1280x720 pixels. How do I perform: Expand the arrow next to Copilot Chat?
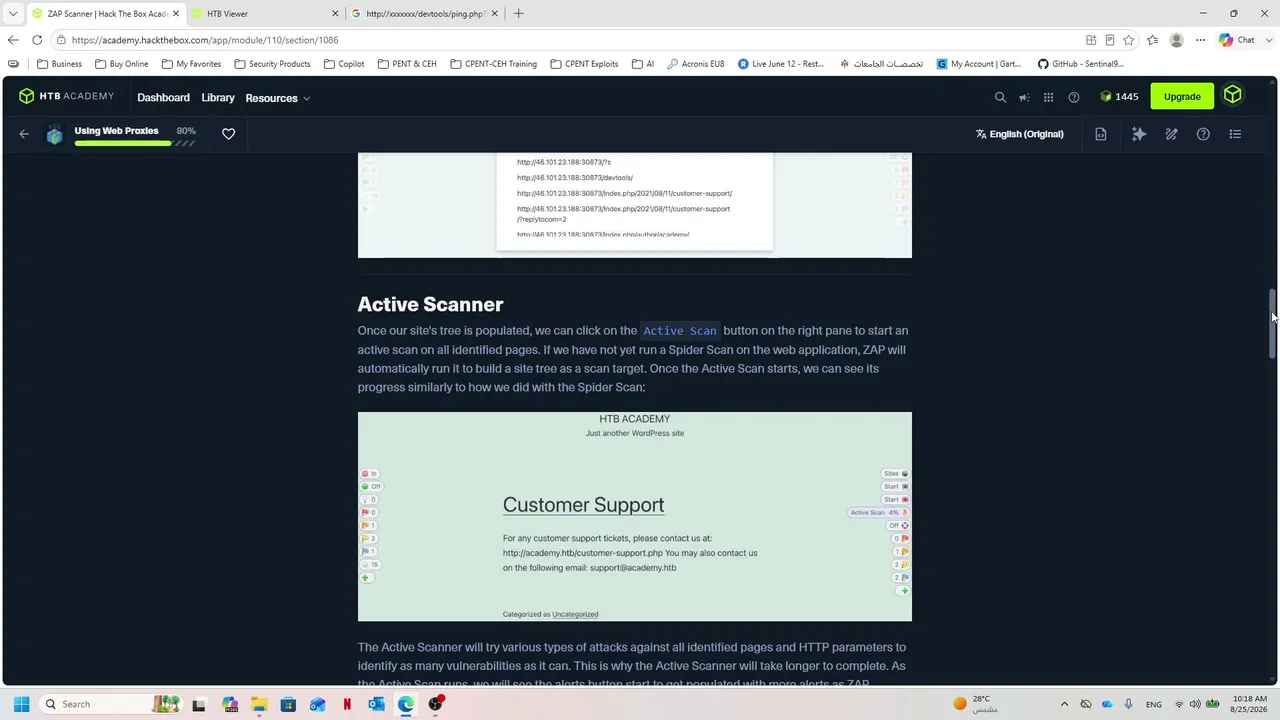[1268, 40]
